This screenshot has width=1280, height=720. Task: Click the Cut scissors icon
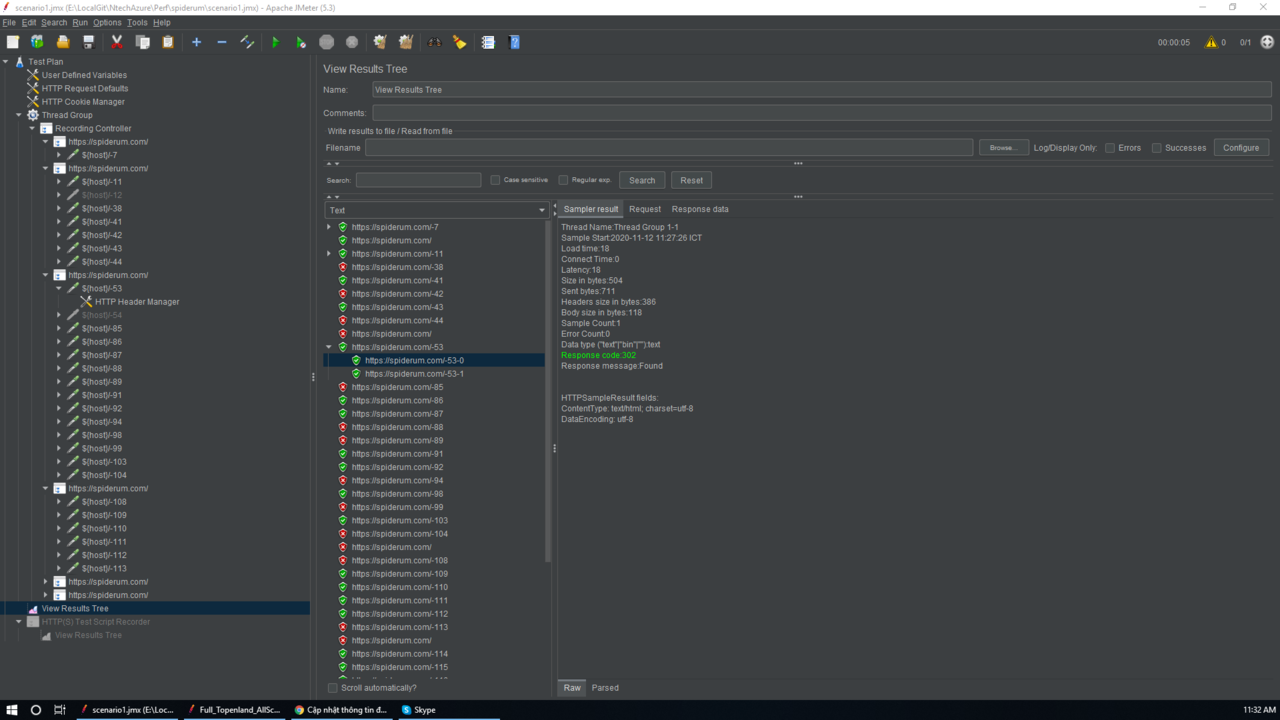[117, 42]
